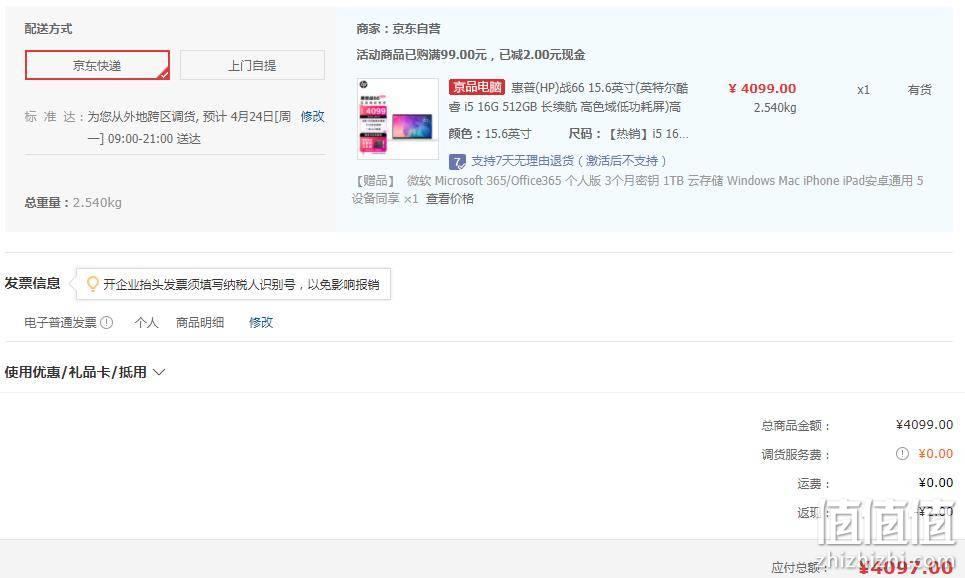Click 修改 link next to delivery date
This screenshot has width=965, height=578.
pos(312,116)
